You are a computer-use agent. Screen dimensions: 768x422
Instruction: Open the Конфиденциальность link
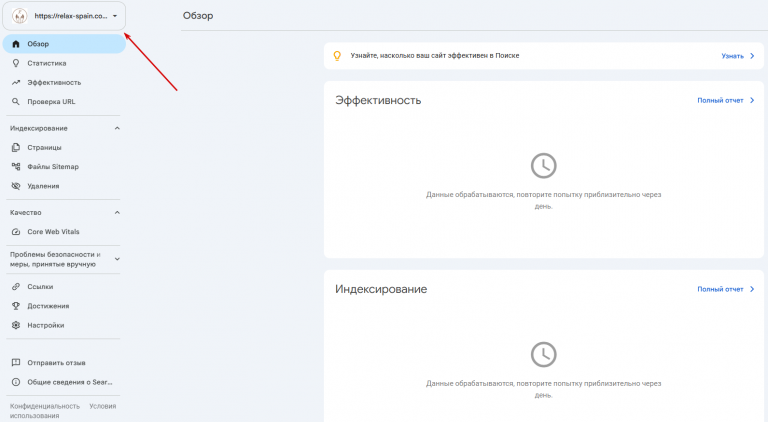(x=45, y=406)
